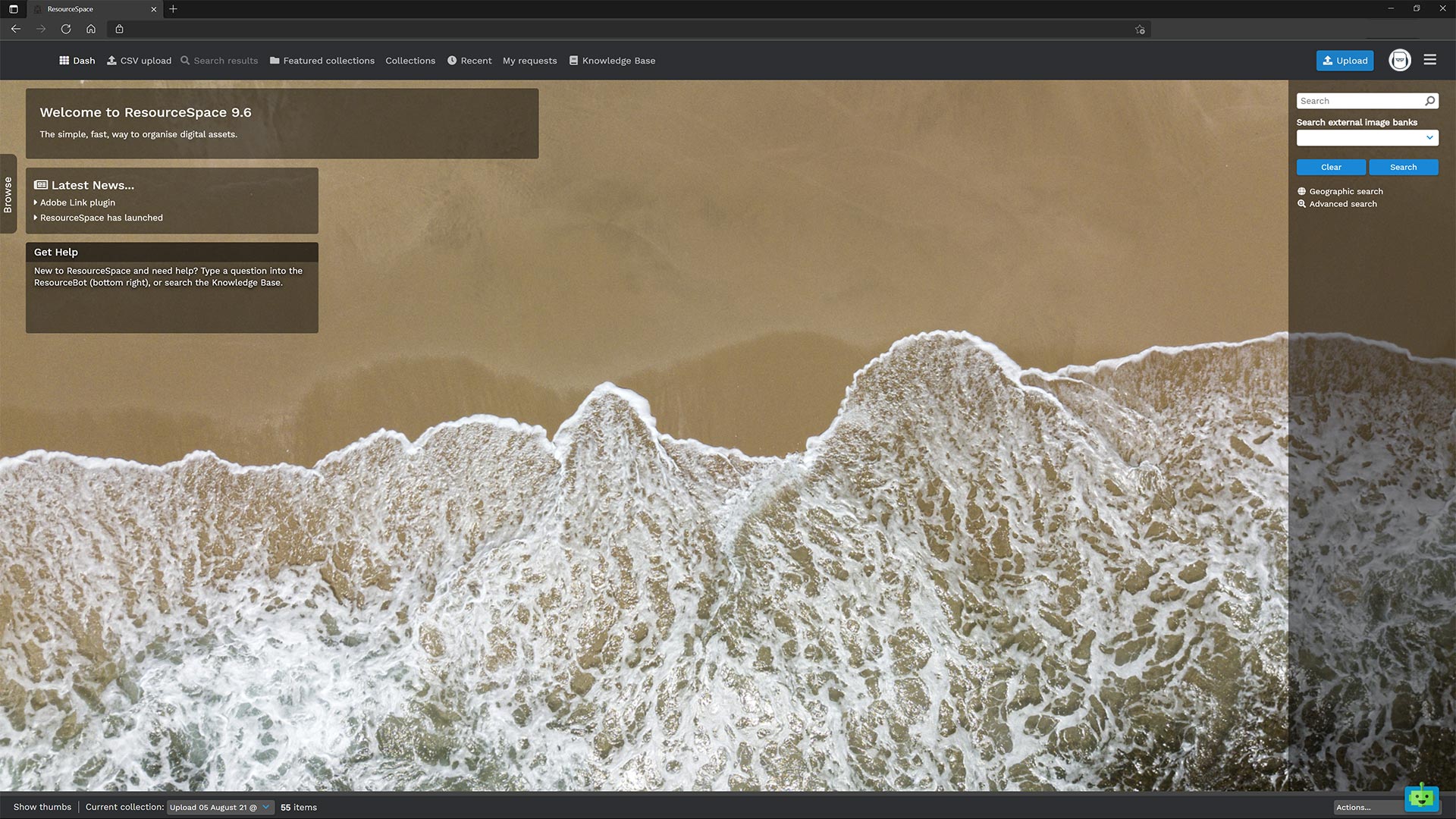Open the ResourceBot chat icon

(1420, 797)
